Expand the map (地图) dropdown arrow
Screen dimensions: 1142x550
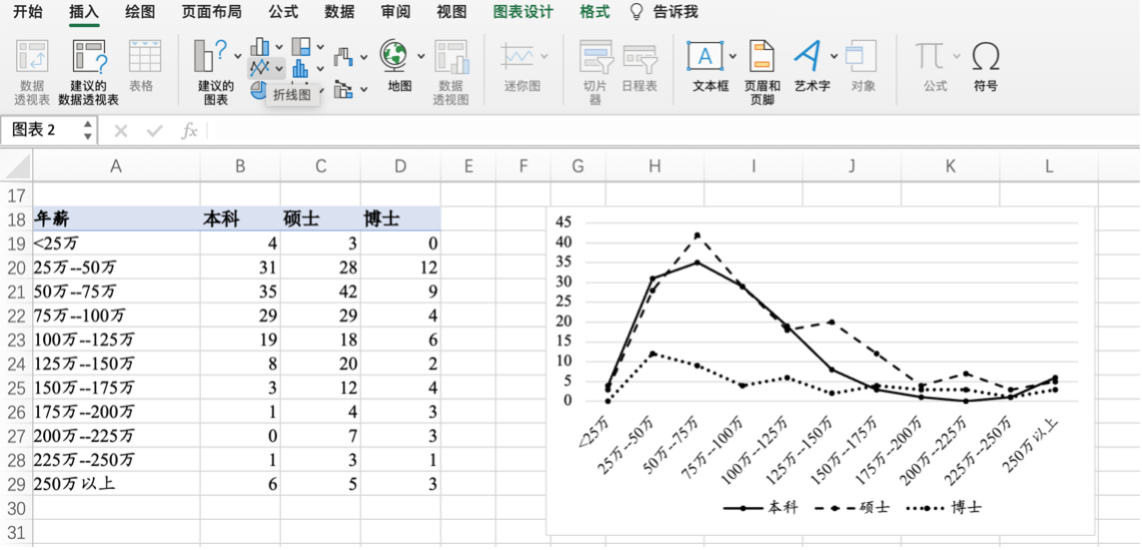pos(421,56)
